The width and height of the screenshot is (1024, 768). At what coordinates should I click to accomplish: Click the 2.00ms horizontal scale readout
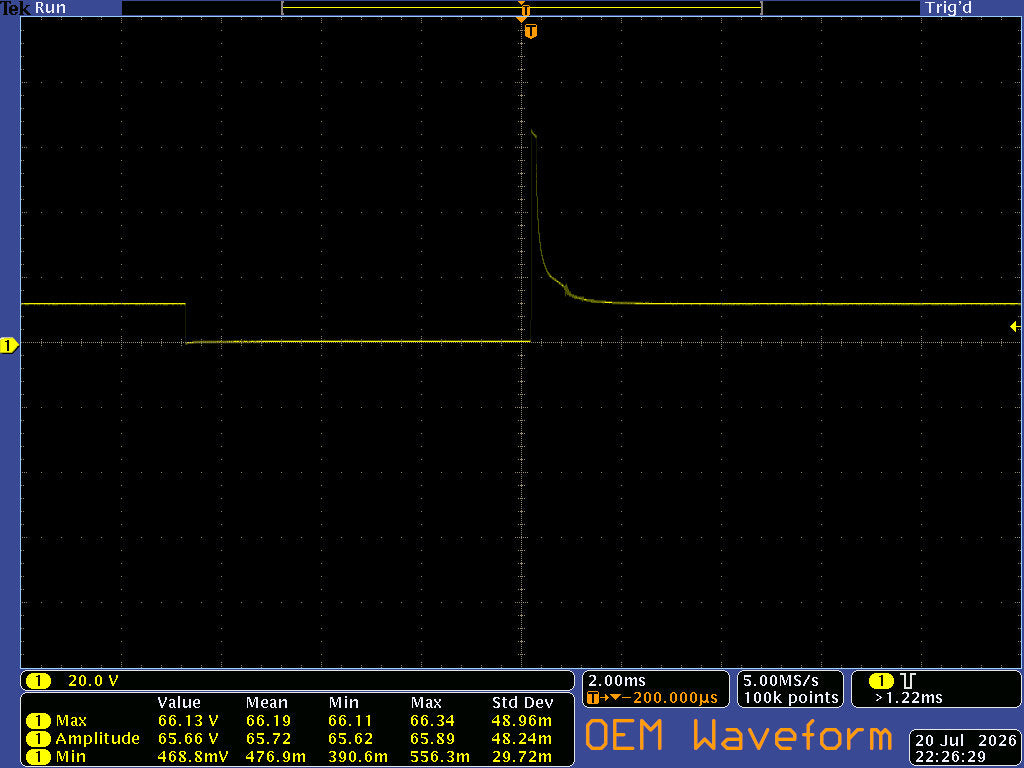(x=617, y=681)
